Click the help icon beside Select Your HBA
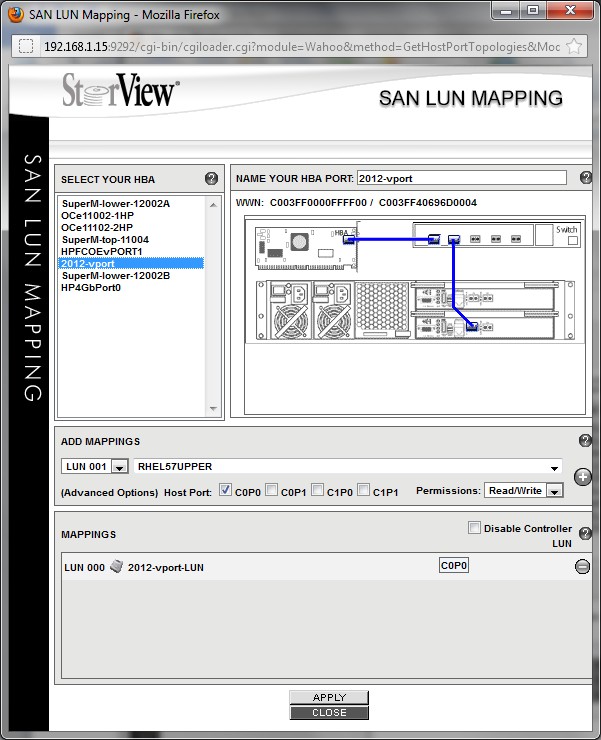This screenshot has height=740, width=601. [211, 179]
